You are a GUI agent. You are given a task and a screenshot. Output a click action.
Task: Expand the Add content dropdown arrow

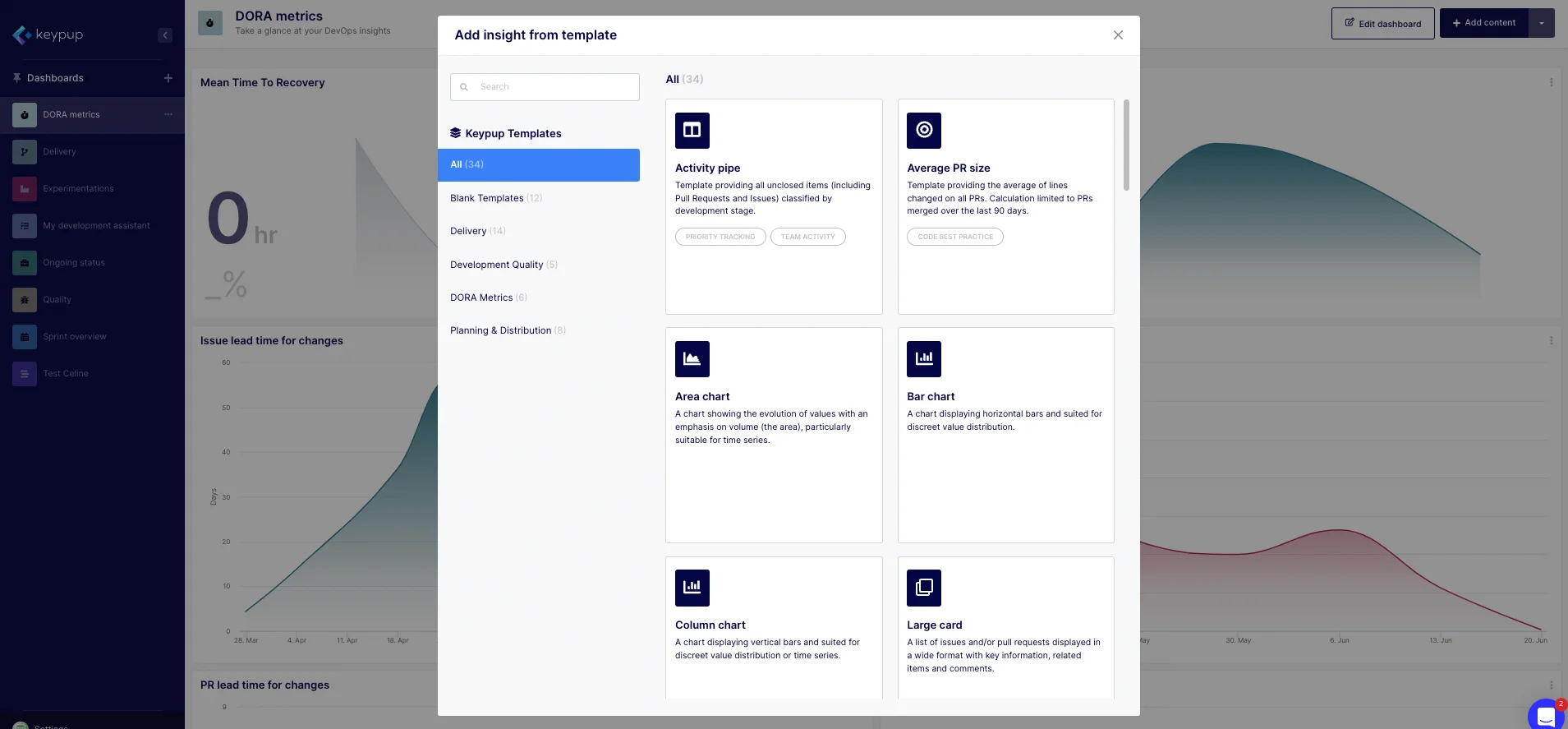[1541, 23]
